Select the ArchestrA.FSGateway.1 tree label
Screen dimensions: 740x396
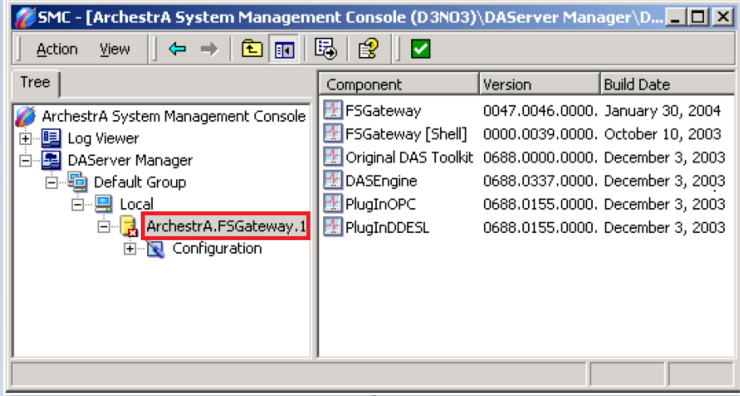tap(226, 227)
